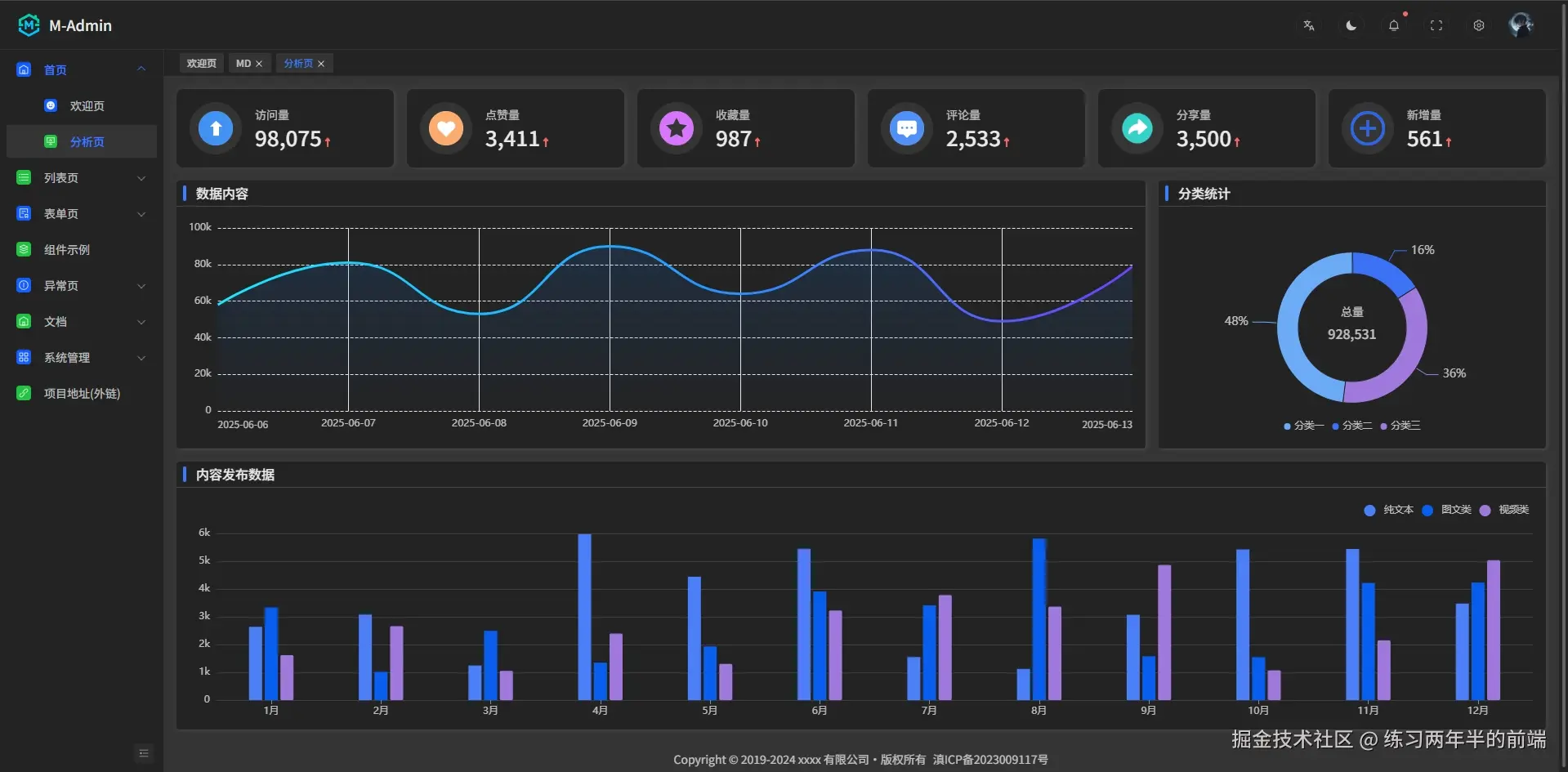Viewport: 1568px width, 772px height.
Task: Open the settings gear icon
Action: coord(1478,25)
